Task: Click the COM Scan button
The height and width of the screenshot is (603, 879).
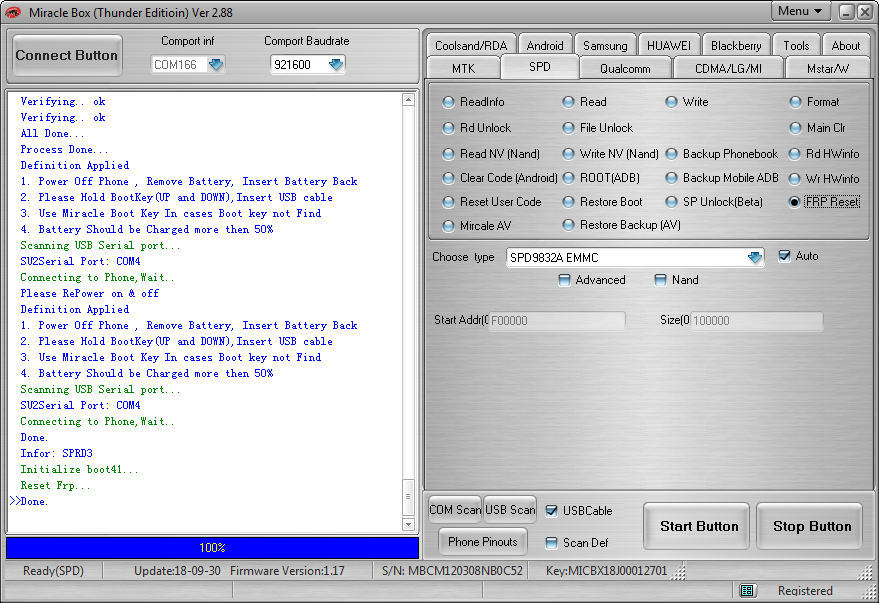Action: tap(455, 509)
